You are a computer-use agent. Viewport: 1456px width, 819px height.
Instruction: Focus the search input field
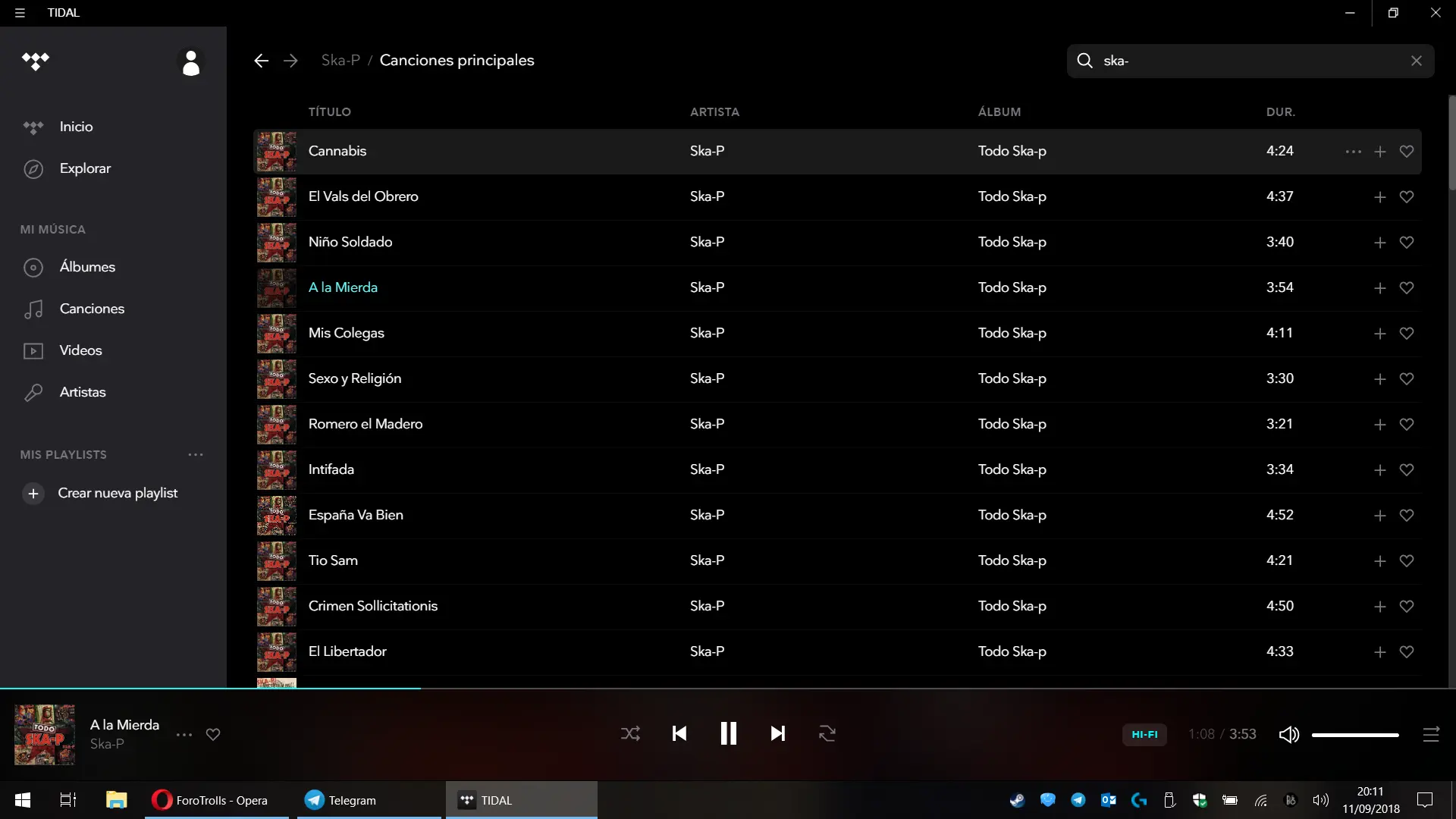click(x=1250, y=61)
